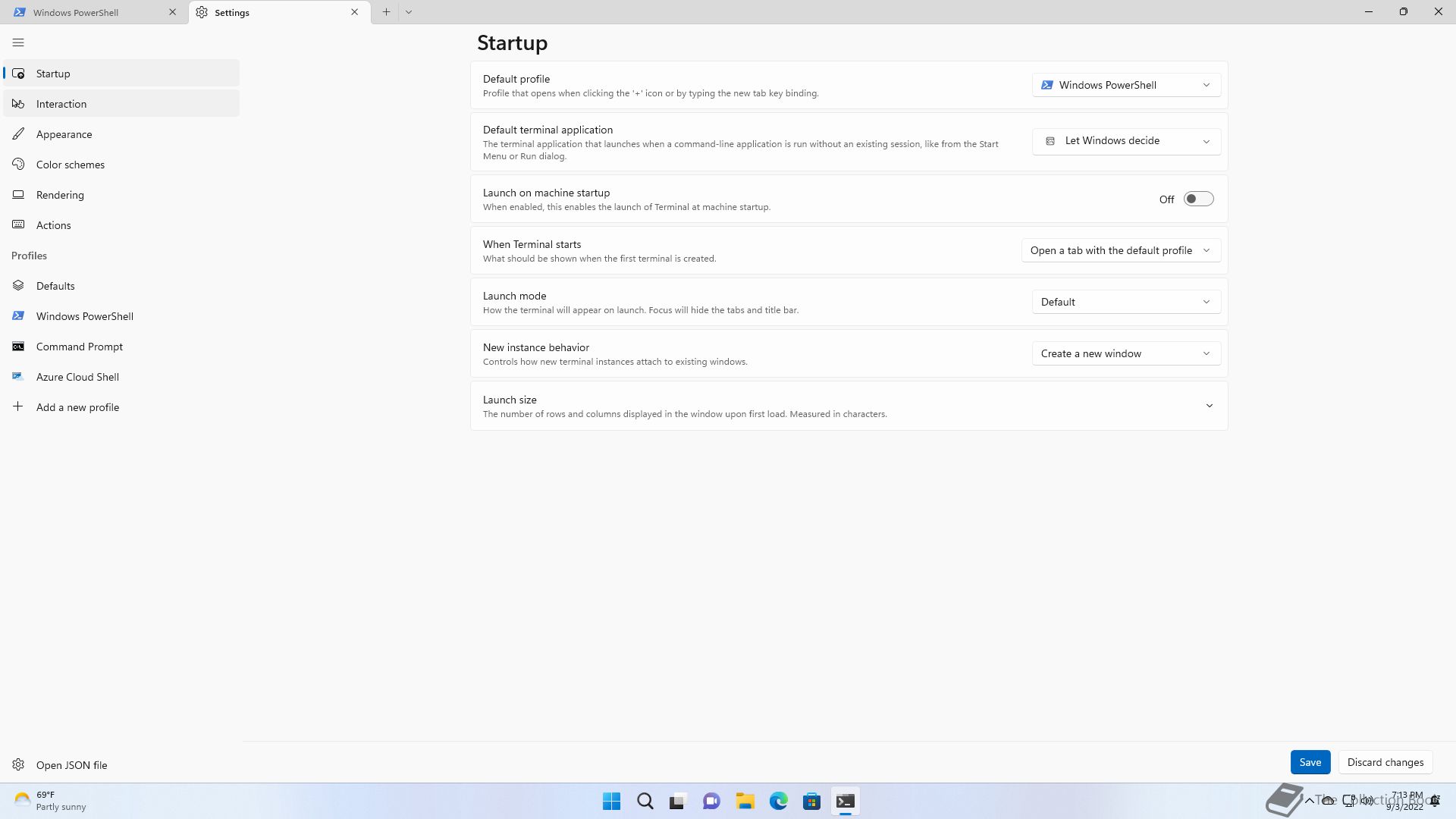Open When Terminal starts dropdown
This screenshot has height=819, width=1456.
[1121, 250]
